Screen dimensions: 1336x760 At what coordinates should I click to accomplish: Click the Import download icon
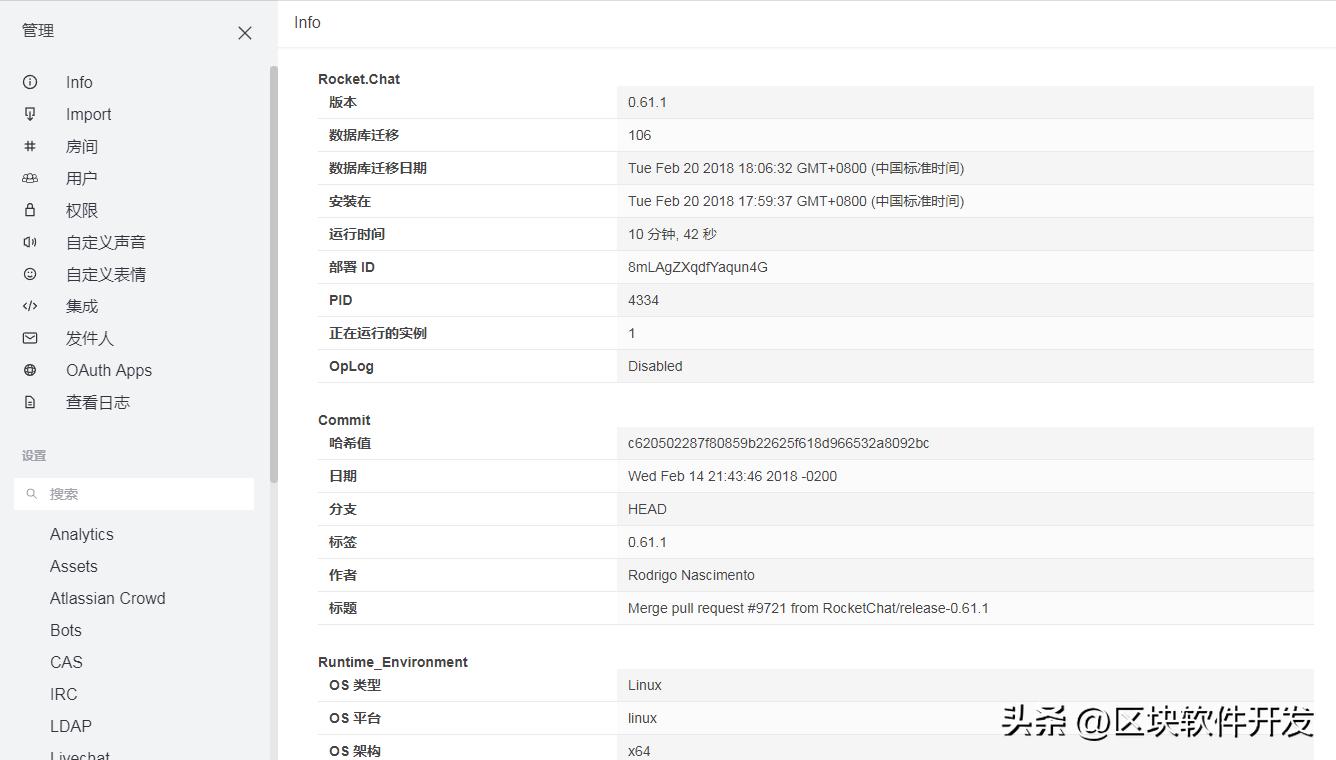[30, 114]
